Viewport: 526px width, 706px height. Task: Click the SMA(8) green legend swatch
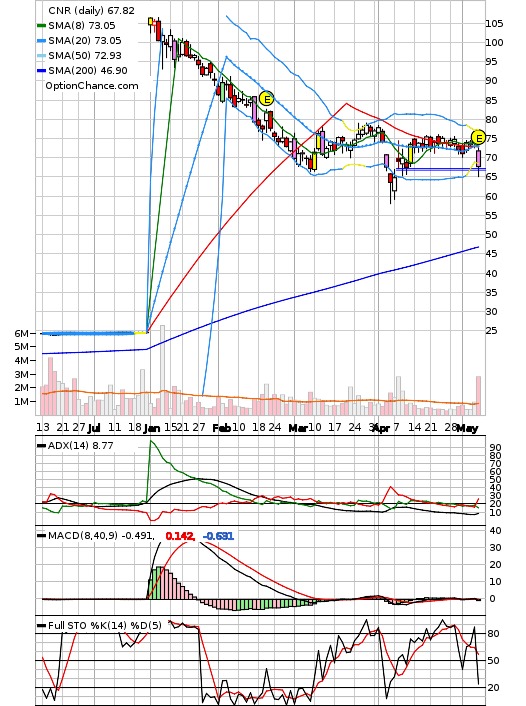tap(41, 26)
